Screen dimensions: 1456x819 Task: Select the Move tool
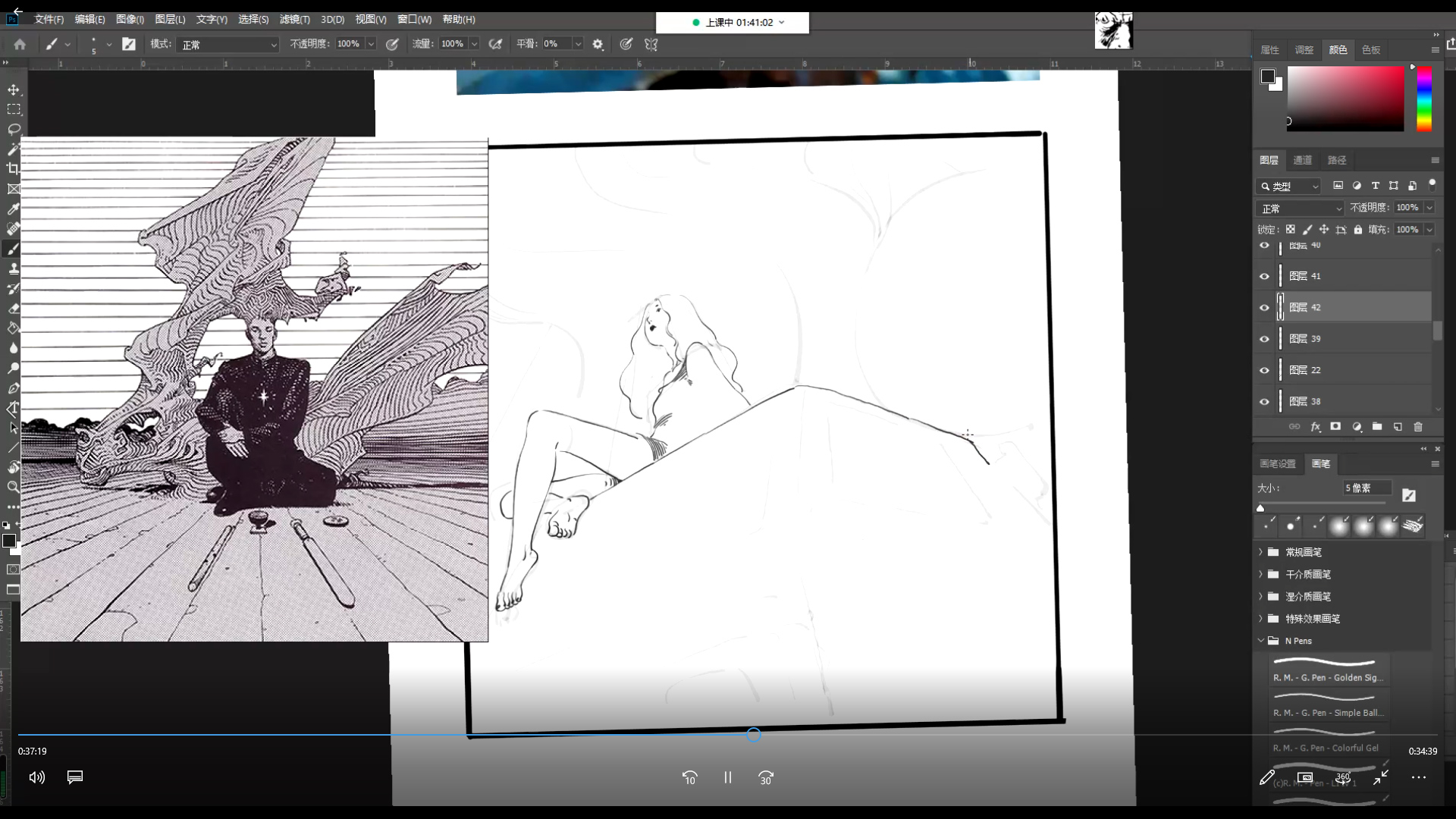[x=14, y=89]
